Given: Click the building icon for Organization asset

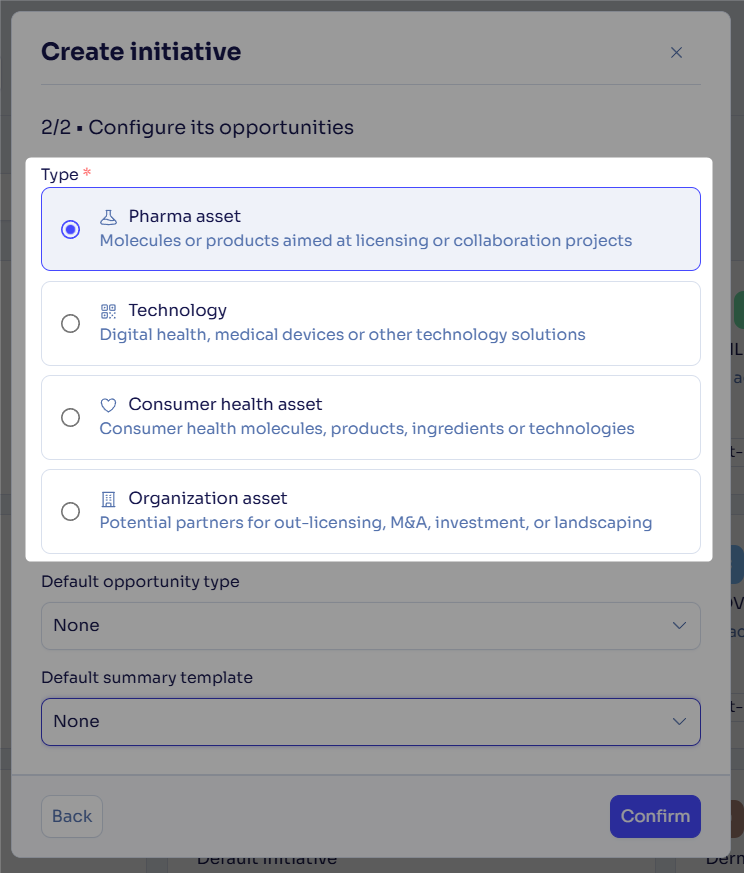Looking at the screenshot, I should 108,499.
